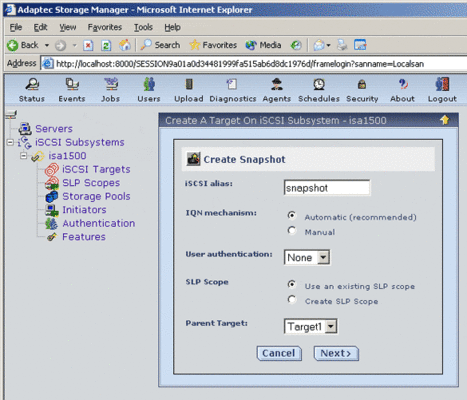Click the iSCSI alias text field
467x400 pixels.
327,188
